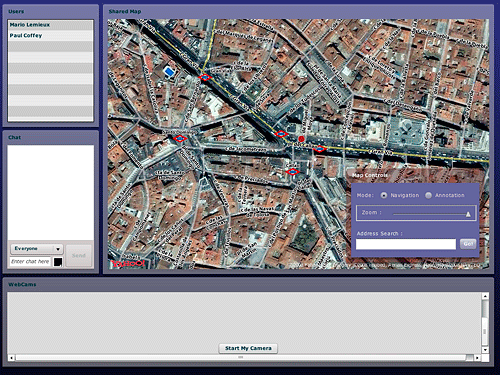Click the Yahoo! logo on the map
The width and height of the screenshot is (500, 375).
click(x=128, y=264)
